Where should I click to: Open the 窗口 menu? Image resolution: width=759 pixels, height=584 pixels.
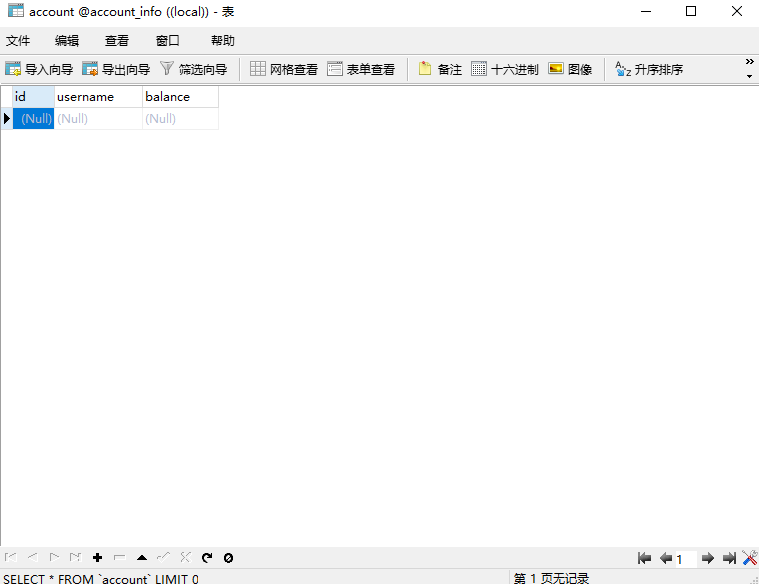167,41
